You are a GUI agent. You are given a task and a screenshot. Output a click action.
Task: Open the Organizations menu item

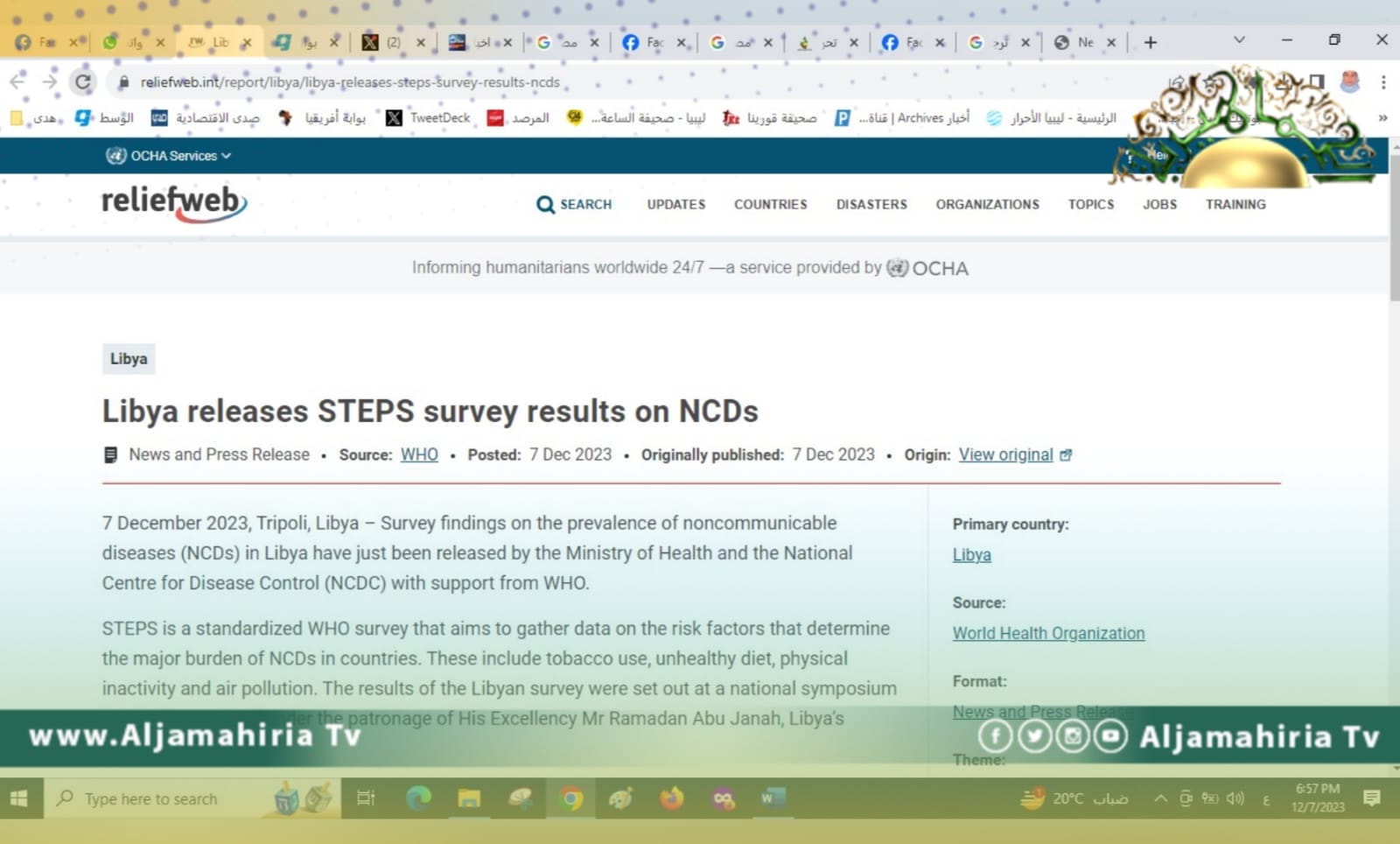(x=988, y=204)
